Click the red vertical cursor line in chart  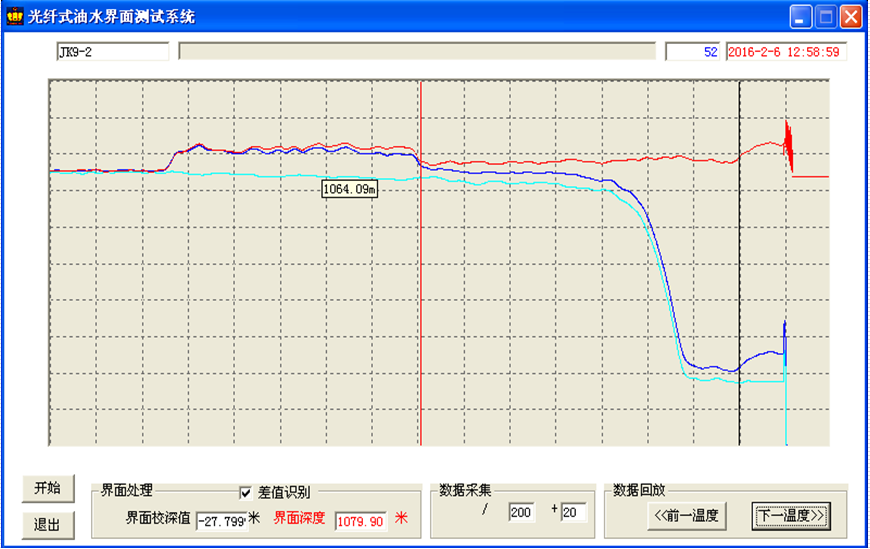tap(421, 300)
